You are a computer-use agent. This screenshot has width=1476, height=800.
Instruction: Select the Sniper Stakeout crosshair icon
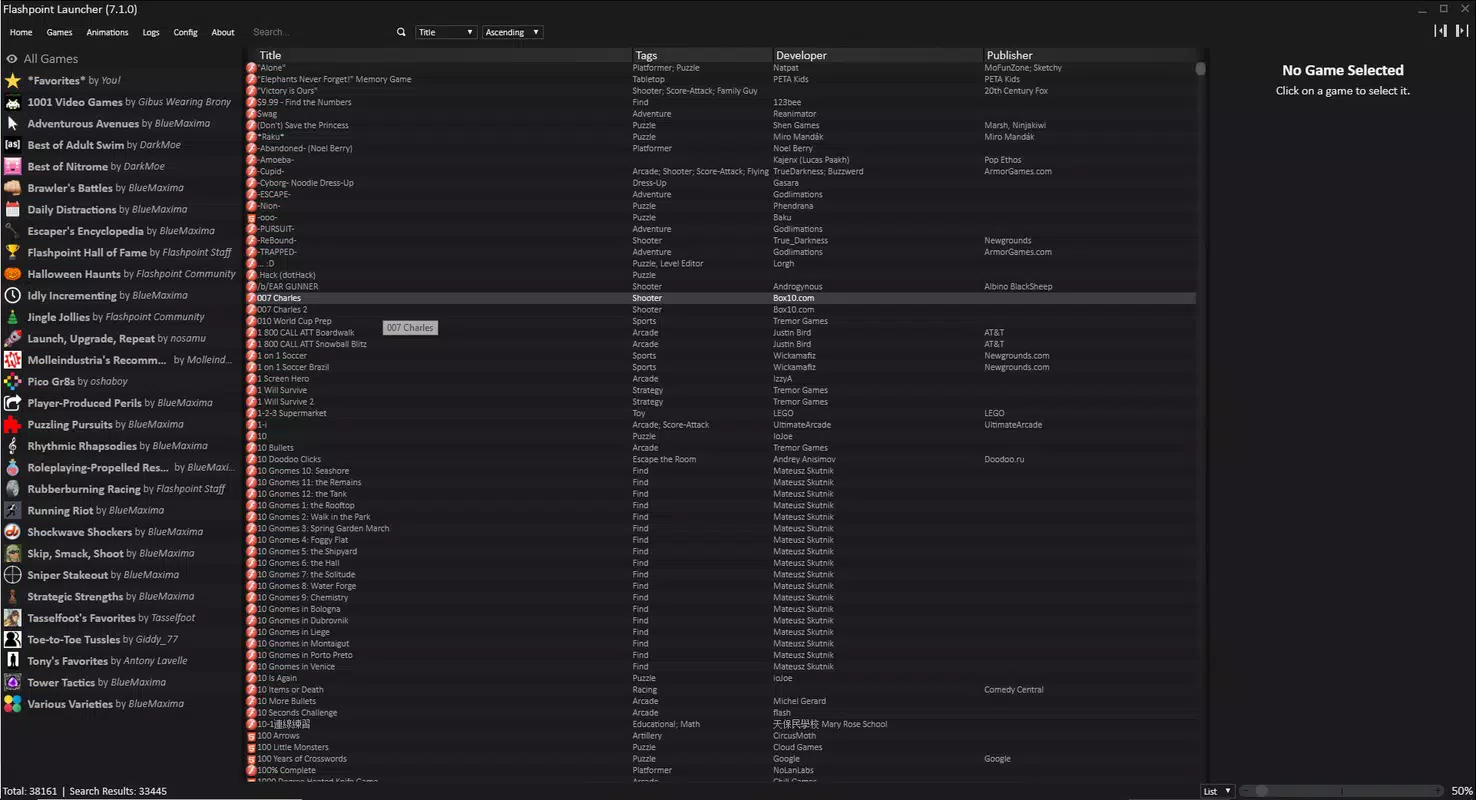(12, 575)
